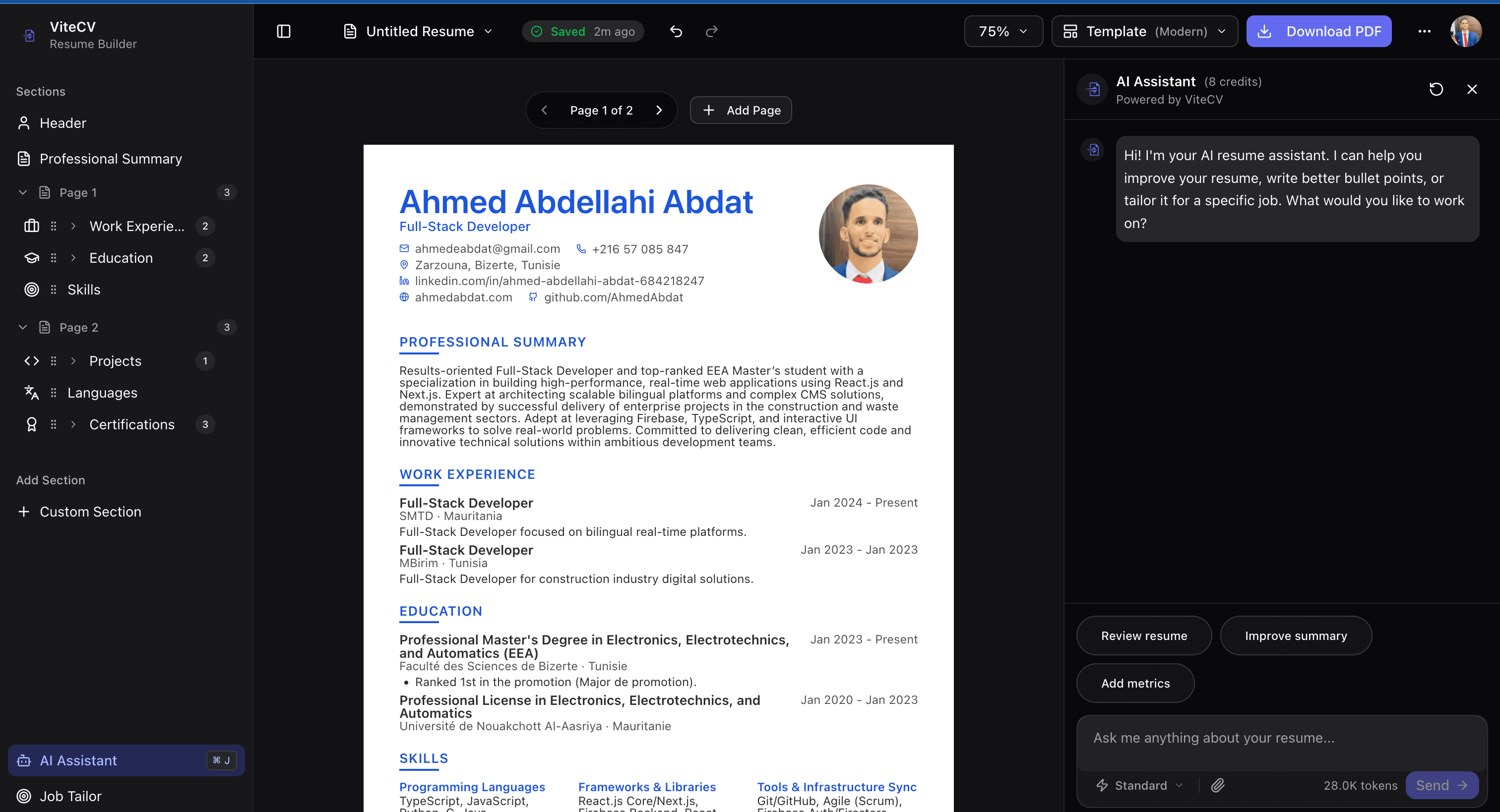Image resolution: width=1500 pixels, height=812 pixels.
Task: Download the resume as PDF
Action: tap(1319, 31)
